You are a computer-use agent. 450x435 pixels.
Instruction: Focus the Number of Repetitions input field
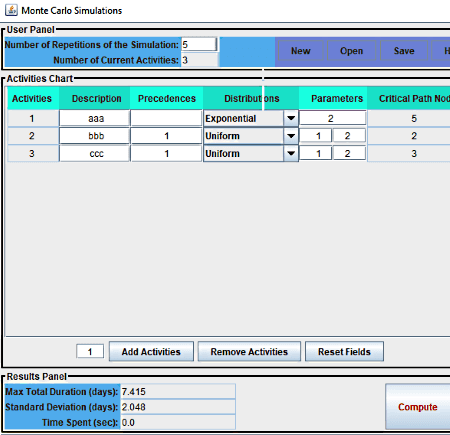tap(199, 45)
